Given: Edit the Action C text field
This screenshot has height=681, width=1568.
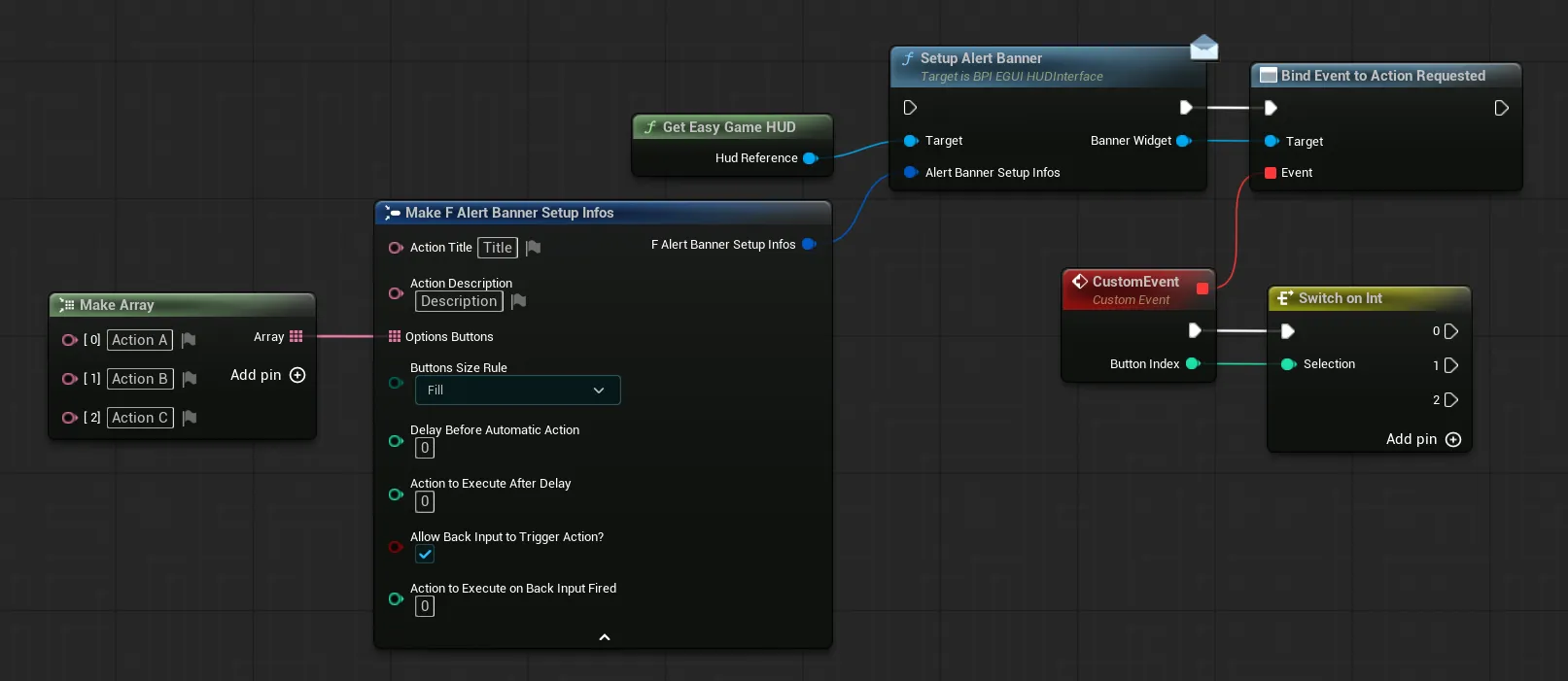Looking at the screenshot, I should tap(140, 418).
